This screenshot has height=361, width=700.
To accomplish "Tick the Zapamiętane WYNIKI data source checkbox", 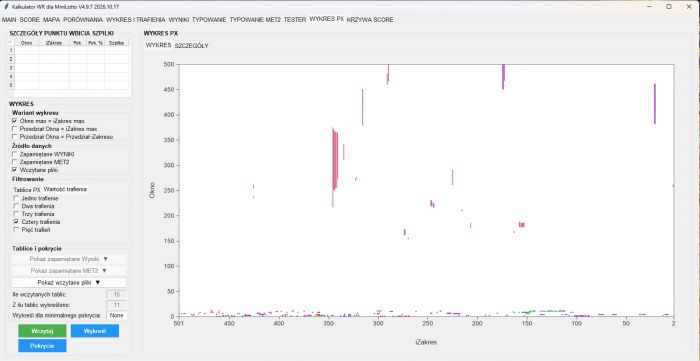I will (x=15, y=154).
